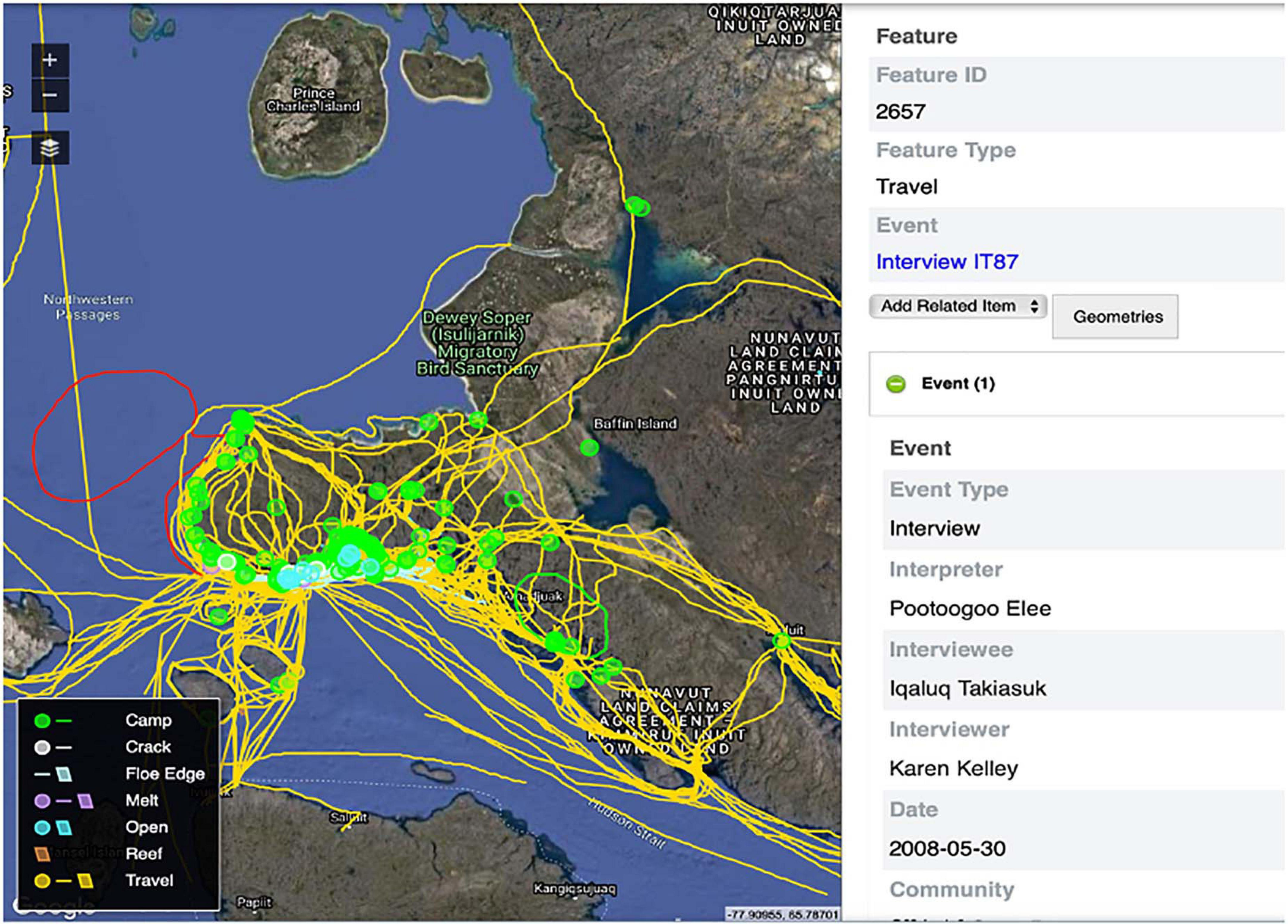This screenshot has width=1288, height=924.
Task: Open the map layers switcher
Action: [50, 148]
